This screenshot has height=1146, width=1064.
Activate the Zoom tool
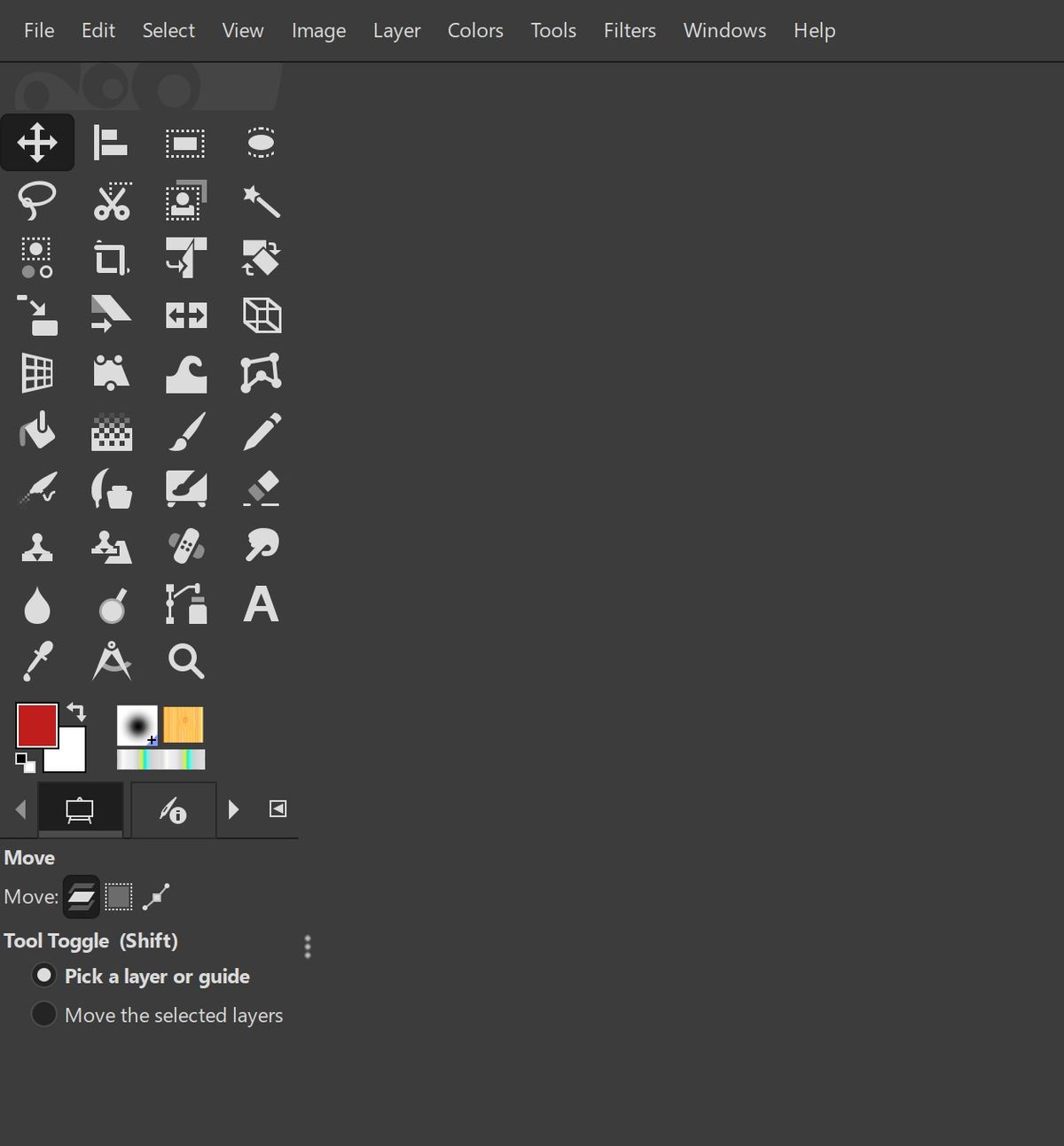tap(185, 660)
